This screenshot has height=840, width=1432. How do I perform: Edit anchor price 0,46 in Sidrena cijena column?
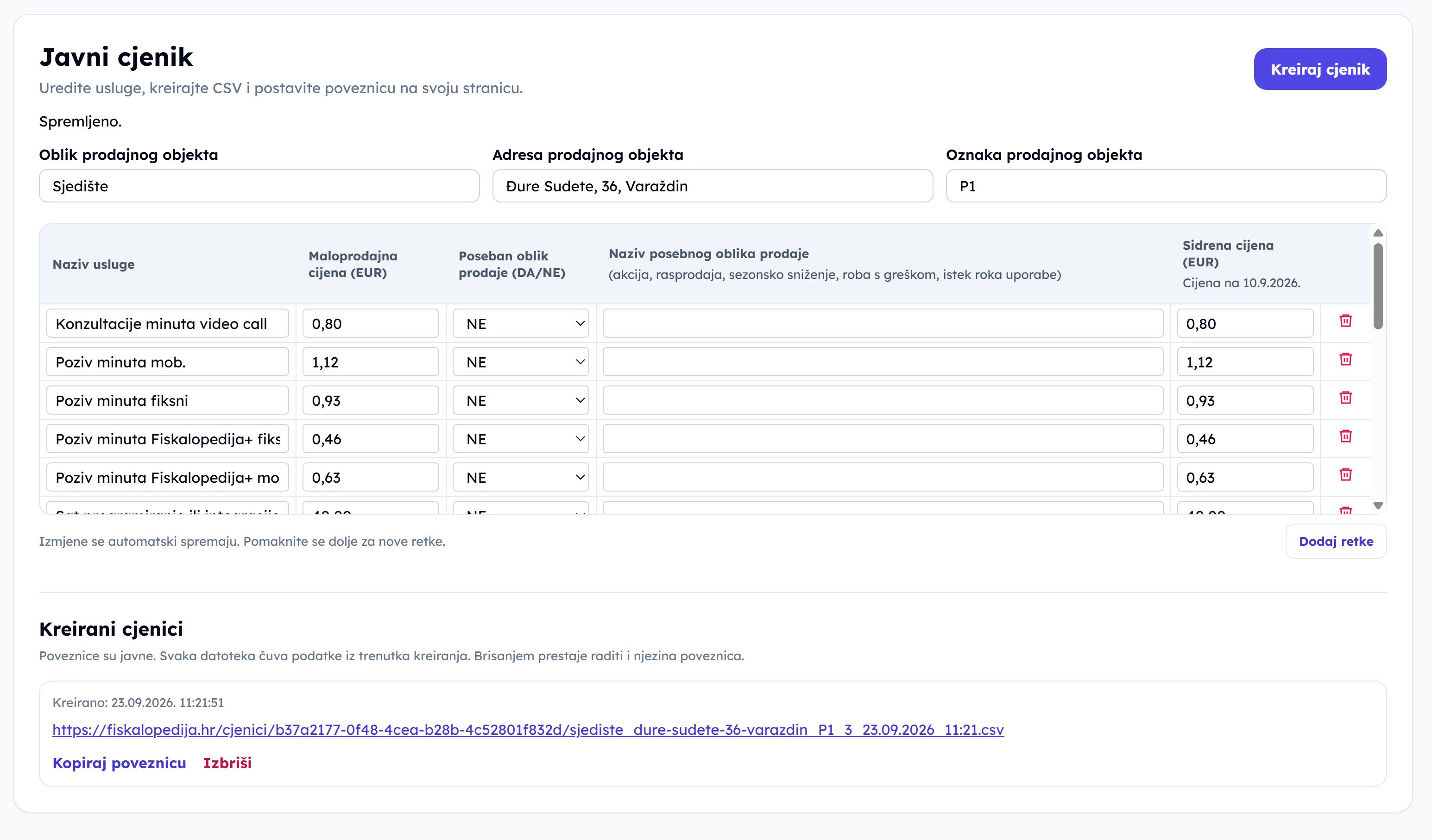coord(1245,439)
